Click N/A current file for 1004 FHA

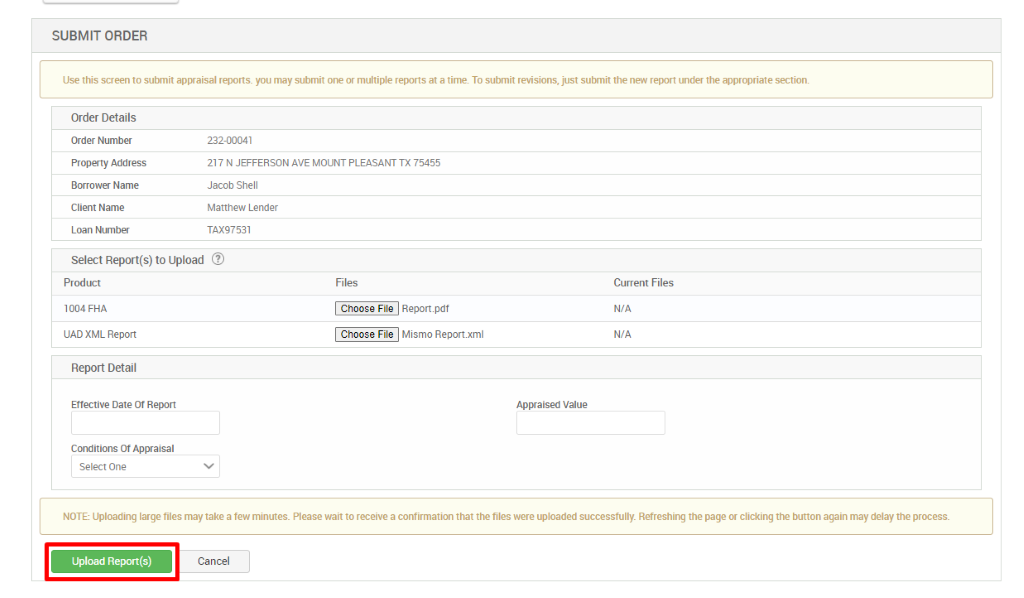622,308
